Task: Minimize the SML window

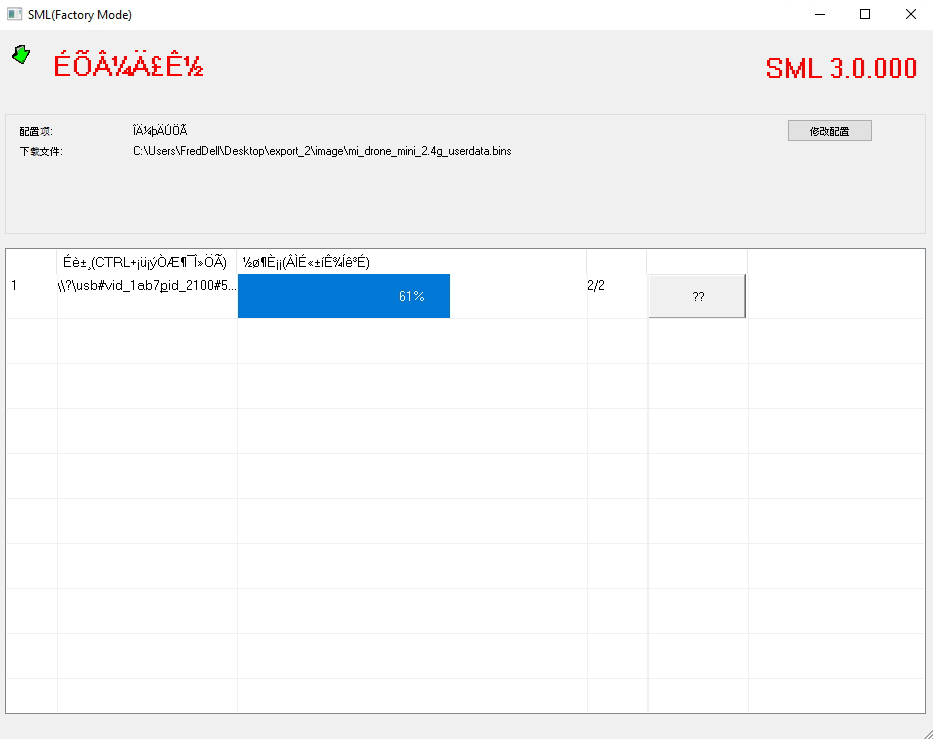Action: (x=820, y=14)
